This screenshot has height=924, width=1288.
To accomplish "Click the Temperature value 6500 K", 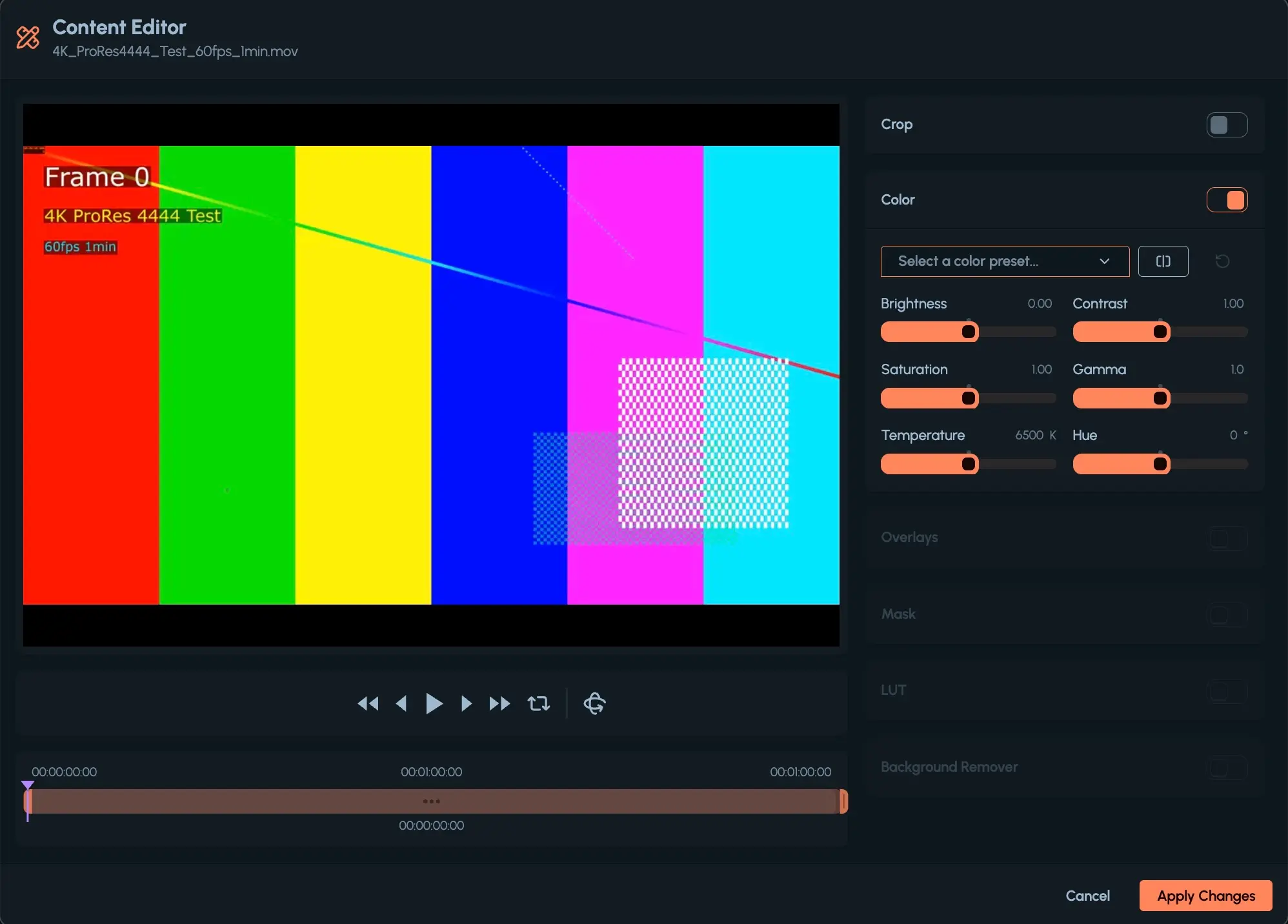I will [x=1036, y=436].
